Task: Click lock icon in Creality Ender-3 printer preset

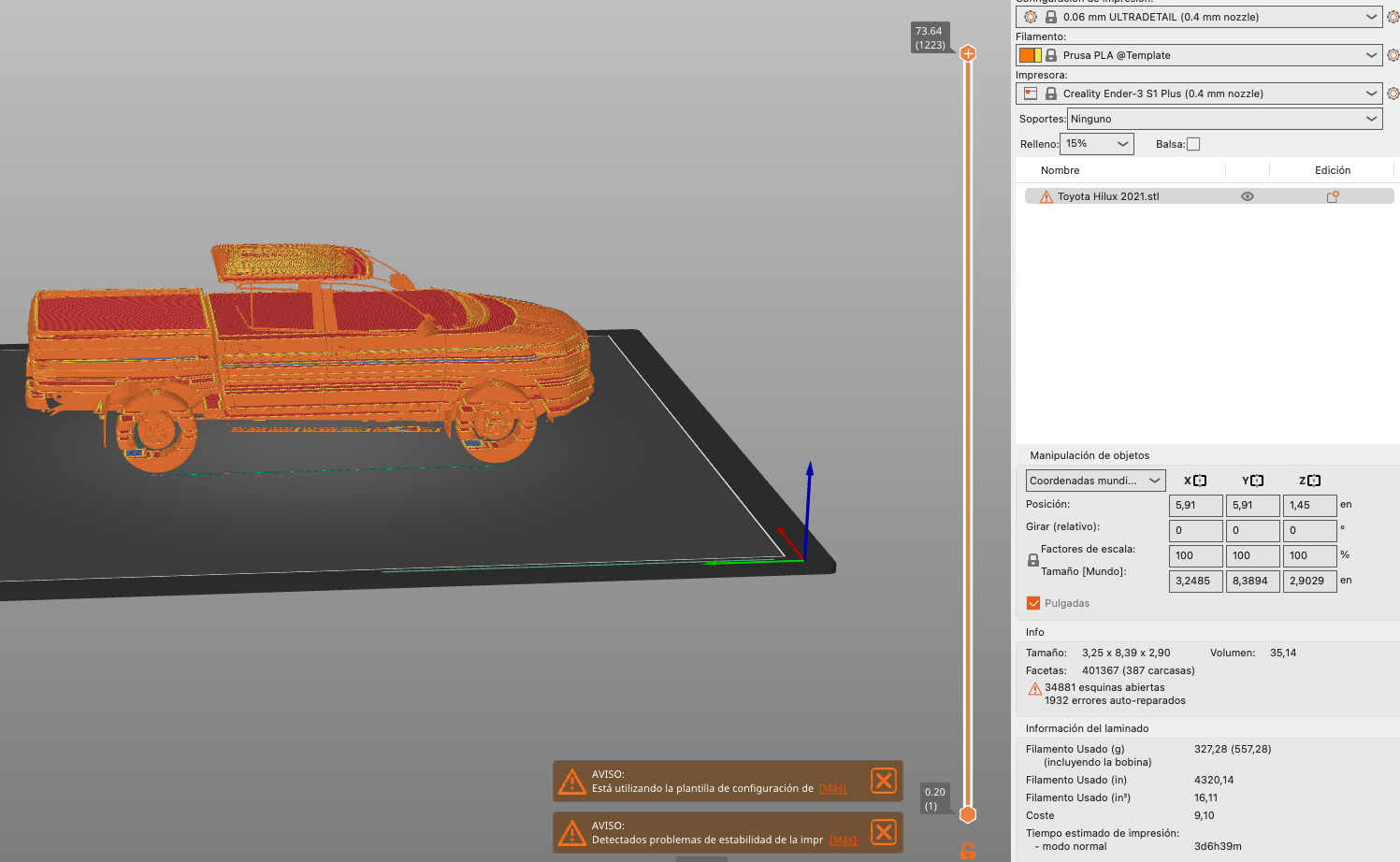Action: coord(1051,93)
